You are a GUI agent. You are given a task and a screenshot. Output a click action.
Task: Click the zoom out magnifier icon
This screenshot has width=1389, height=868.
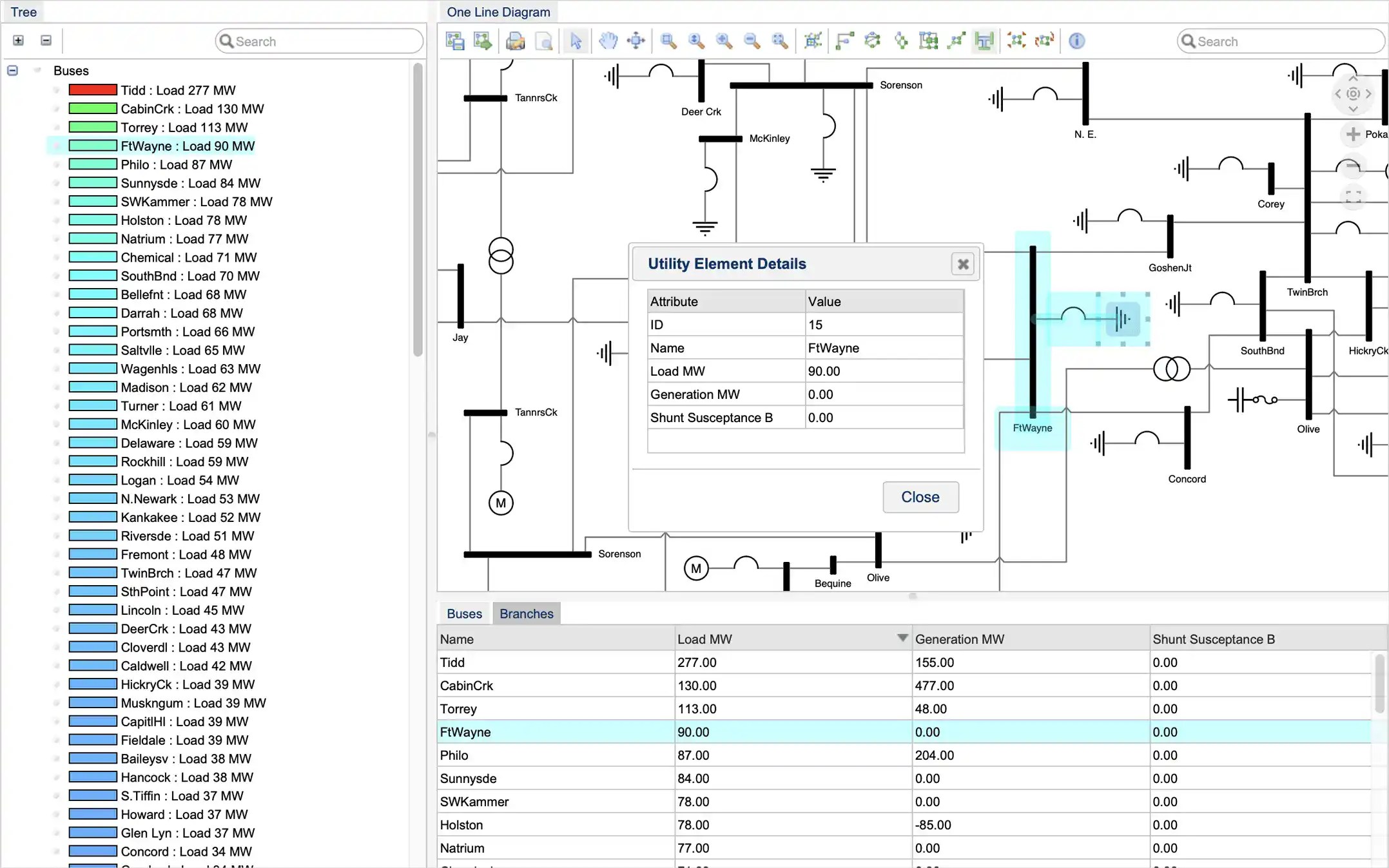(x=752, y=41)
